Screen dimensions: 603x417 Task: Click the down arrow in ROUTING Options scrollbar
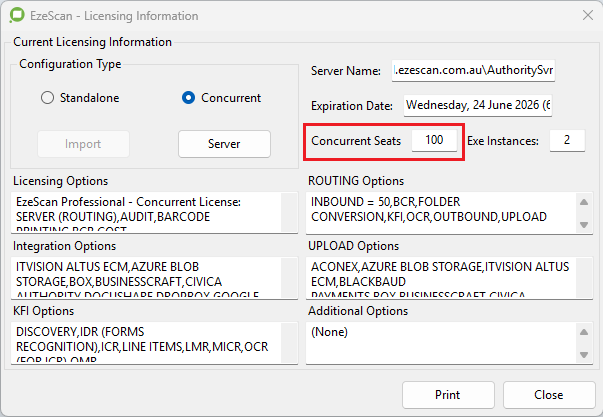click(584, 225)
